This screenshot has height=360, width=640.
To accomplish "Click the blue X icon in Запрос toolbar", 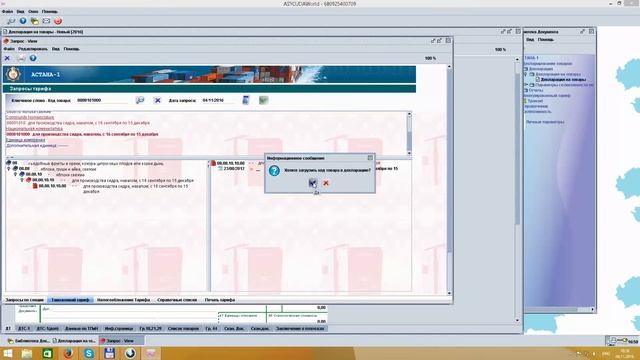I will click(7, 58).
